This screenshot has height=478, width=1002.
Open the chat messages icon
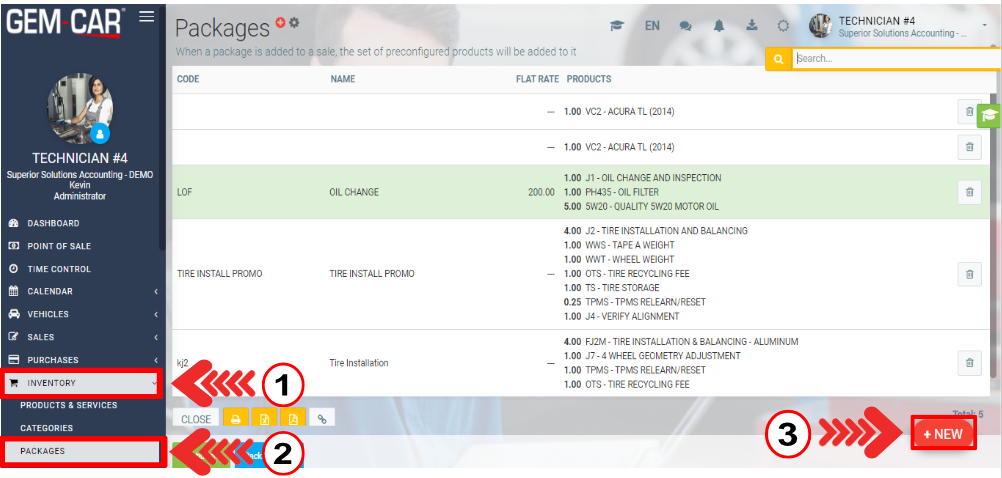click(x=686, y=26)
